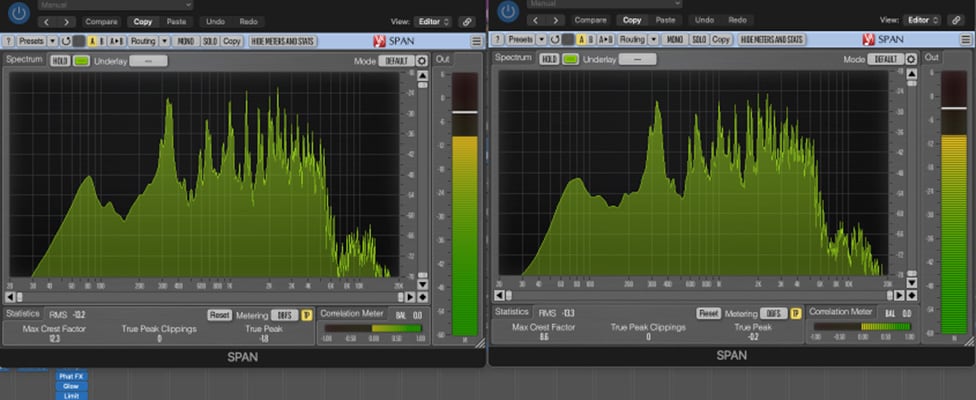Toggle SOLO in right SPAN
Image resolution: width=976 pixels, height=400 pixels.
pos(700,39)
